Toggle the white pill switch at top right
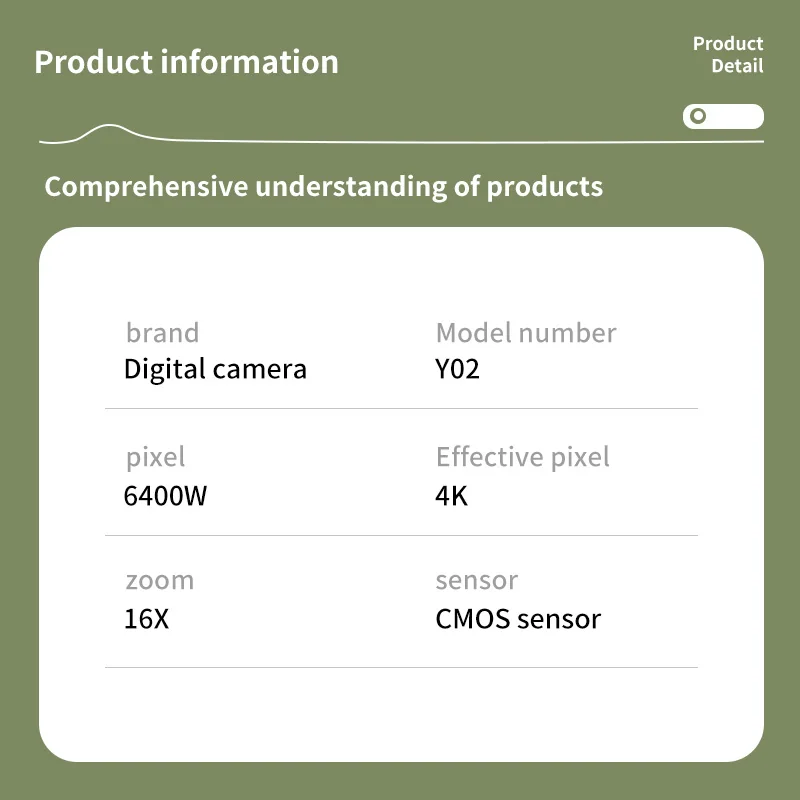 (724, 116)
